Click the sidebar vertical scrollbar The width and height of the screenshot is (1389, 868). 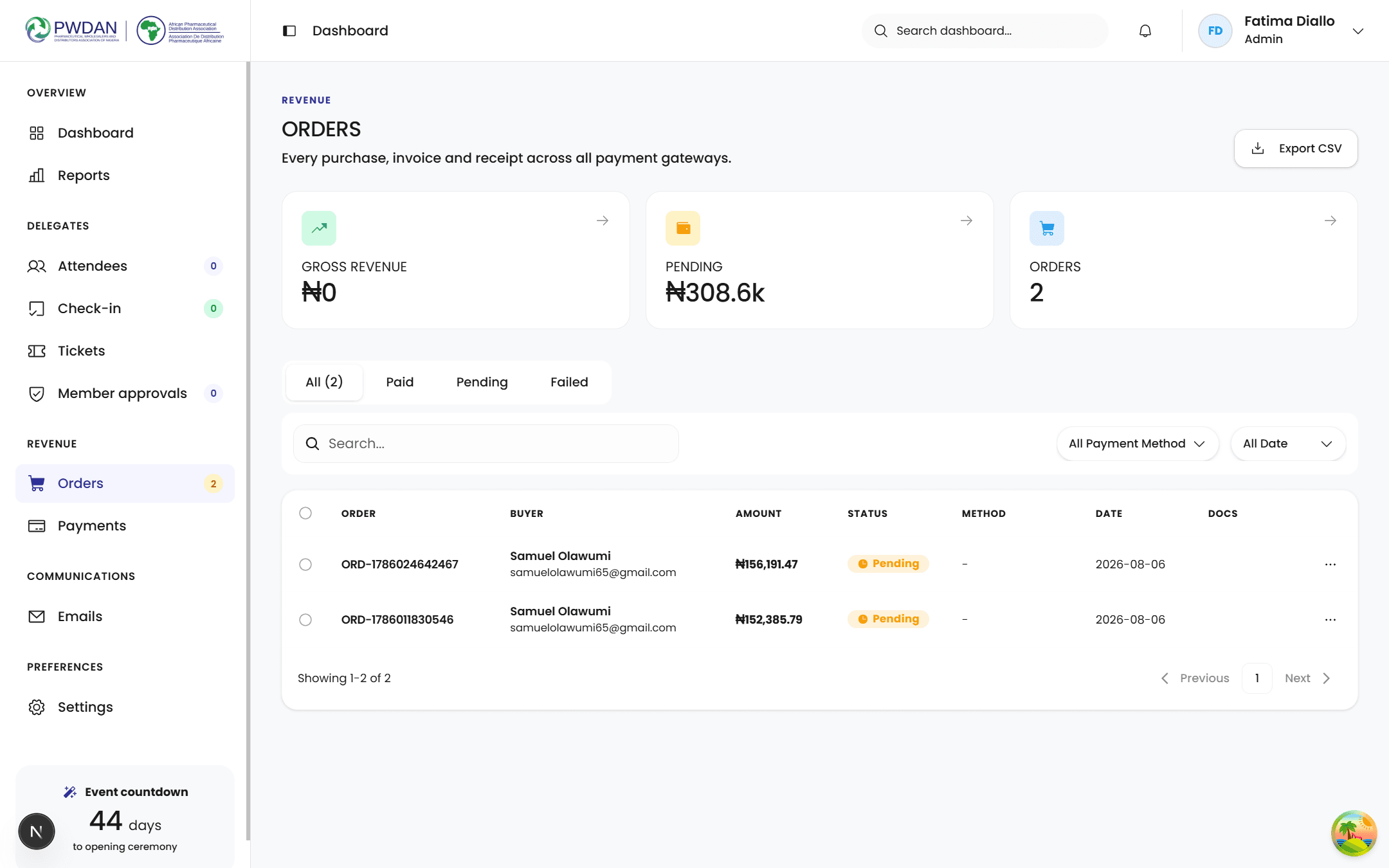pos(248,450)
